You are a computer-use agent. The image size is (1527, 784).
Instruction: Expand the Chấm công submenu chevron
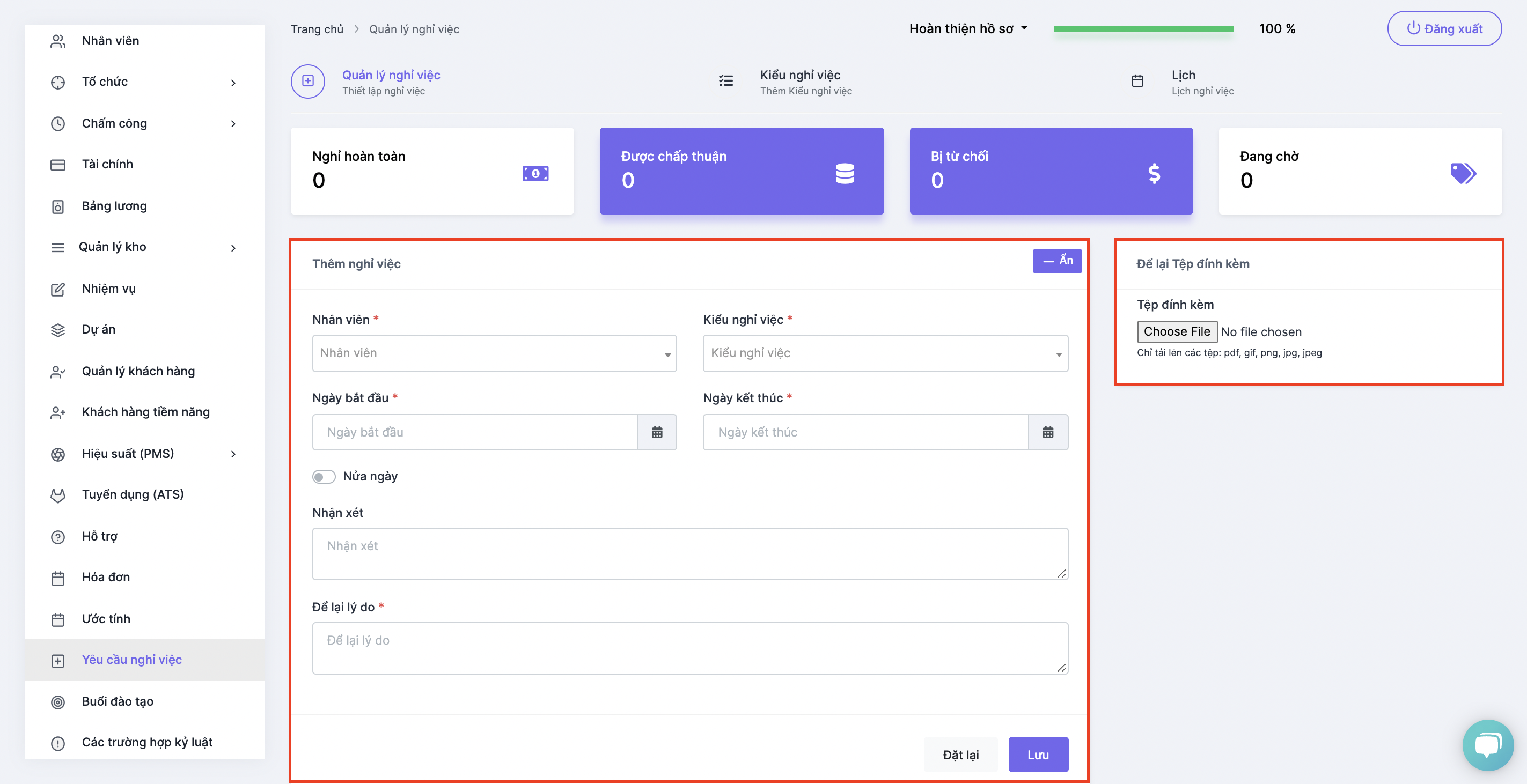[233, 124]
